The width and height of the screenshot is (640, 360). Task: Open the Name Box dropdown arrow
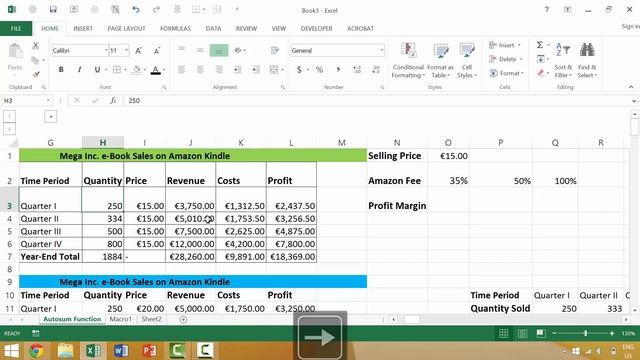pyautogui.click(x=48, y=100)
